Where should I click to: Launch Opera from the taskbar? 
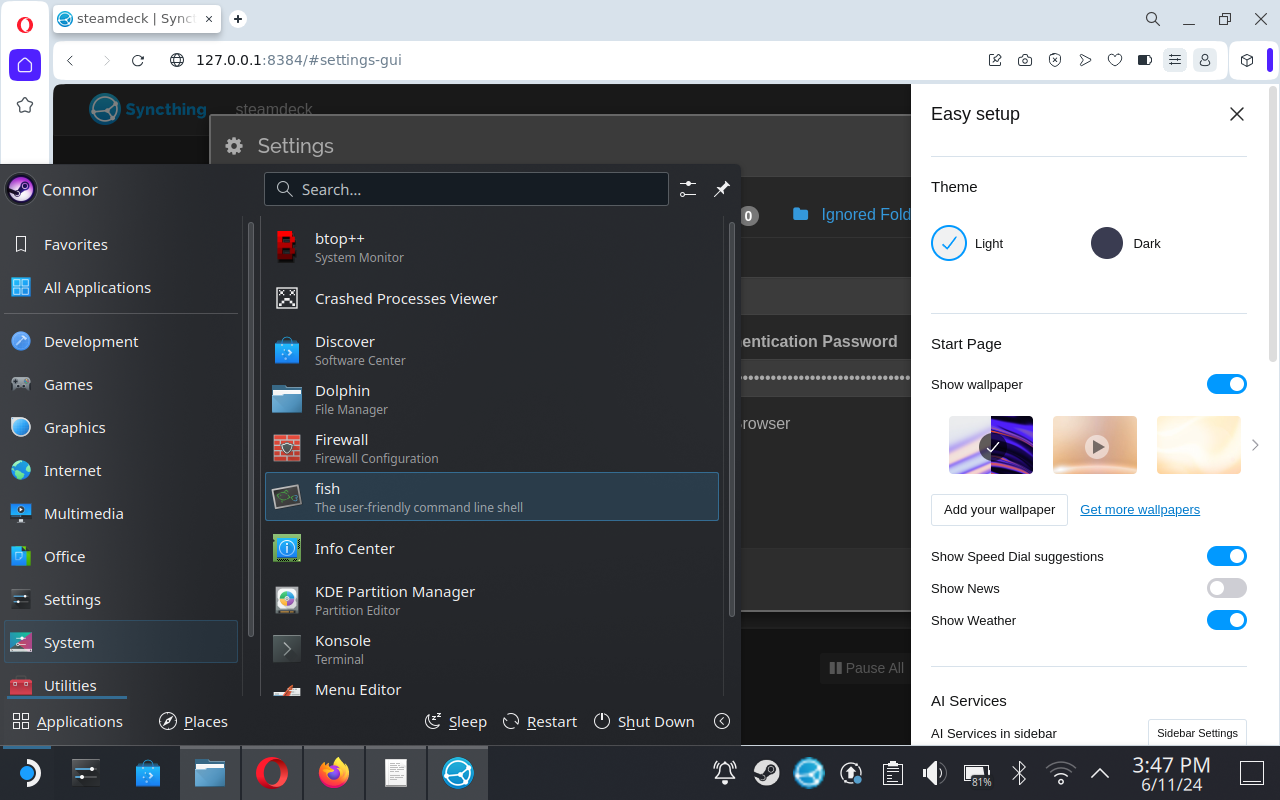coord(272,773)
